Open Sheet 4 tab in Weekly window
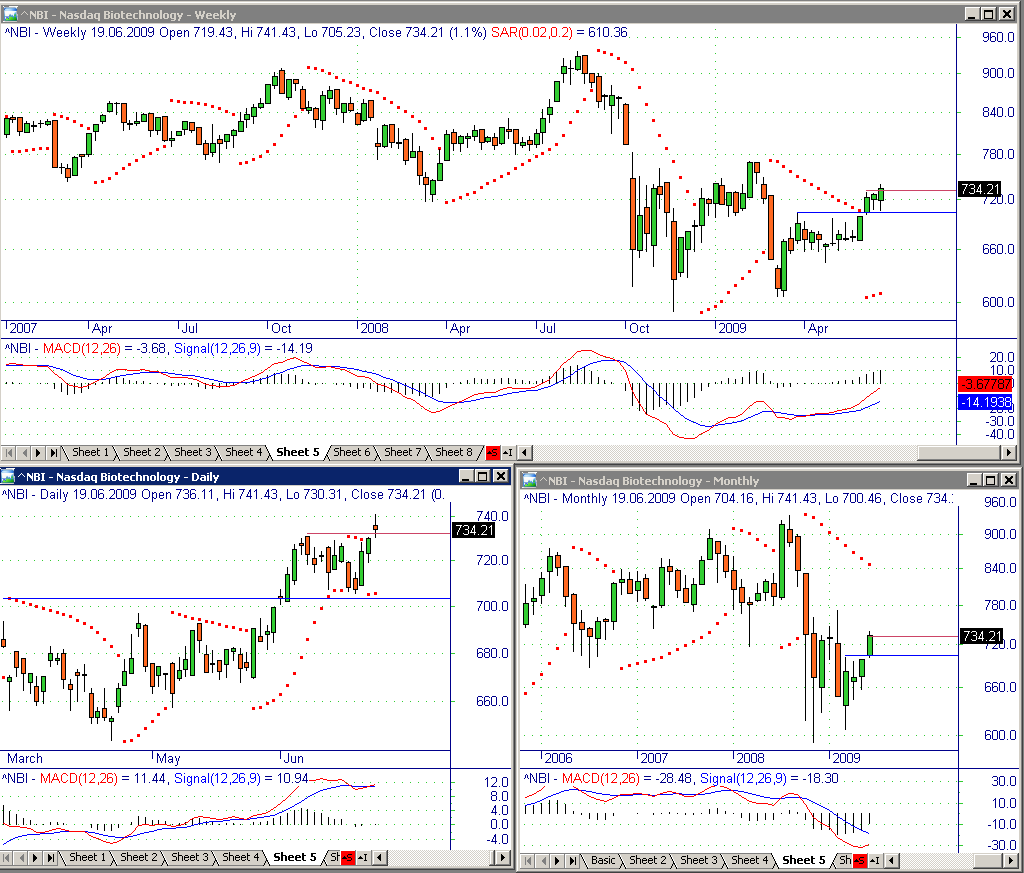The width and height of the screenshot is (1024, 873). pos(244,452)
